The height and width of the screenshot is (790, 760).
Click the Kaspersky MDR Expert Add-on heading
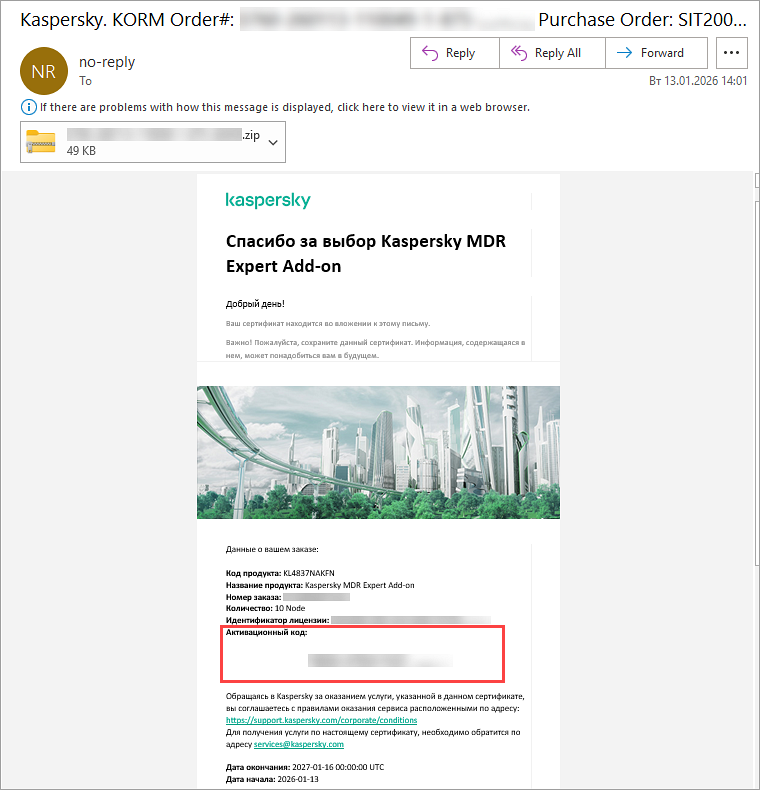pyautogui.click(x=366, y=253)
